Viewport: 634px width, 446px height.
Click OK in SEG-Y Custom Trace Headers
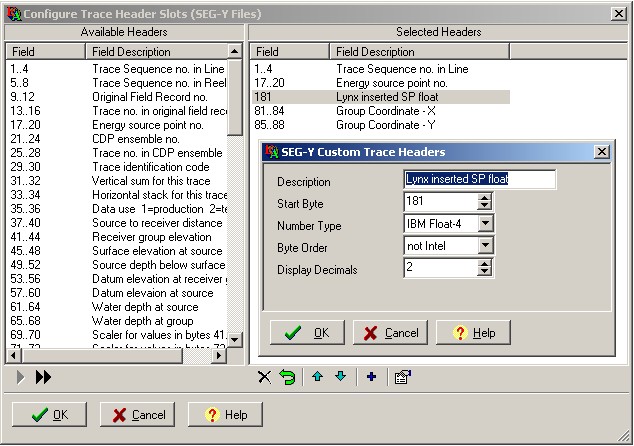pyautogui.click(x=307, y=333)
